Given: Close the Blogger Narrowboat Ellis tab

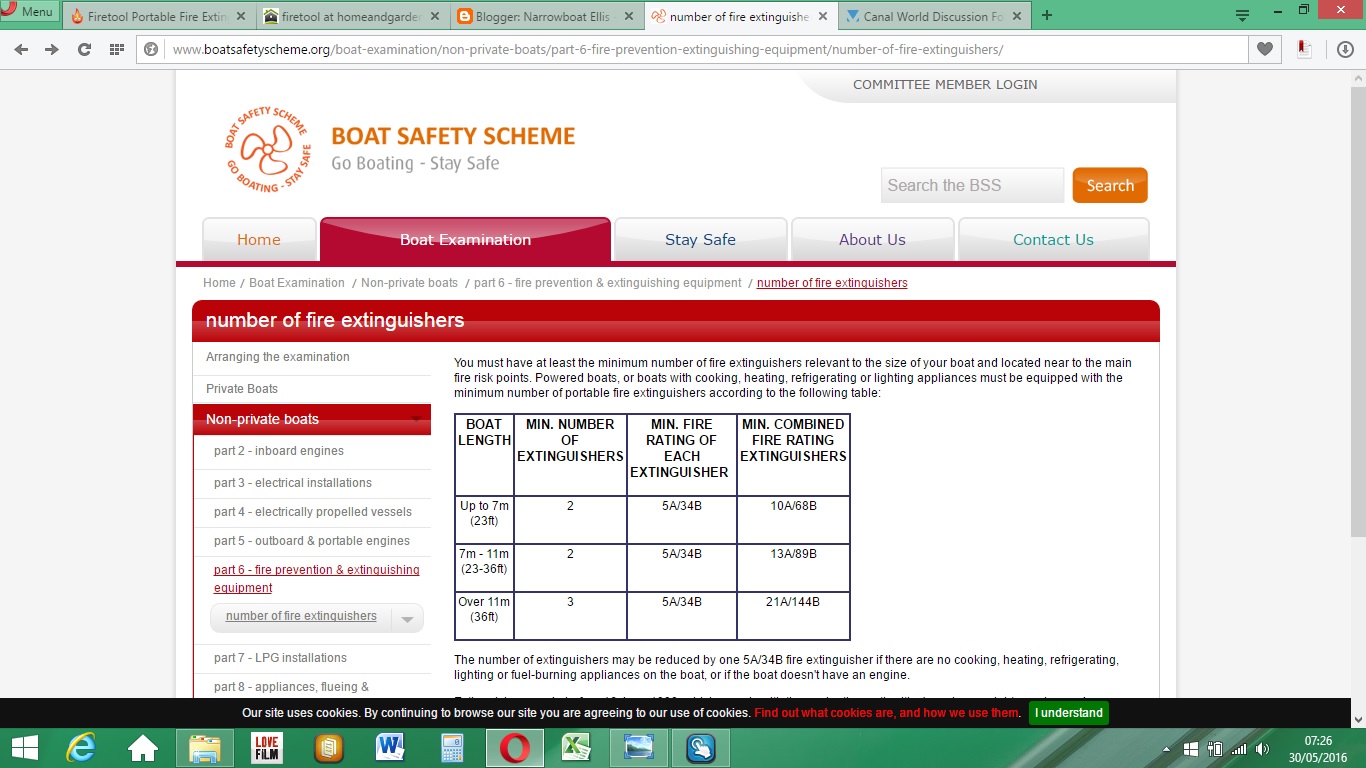Looking at the screenshot, I should click(x=628, y=16).
